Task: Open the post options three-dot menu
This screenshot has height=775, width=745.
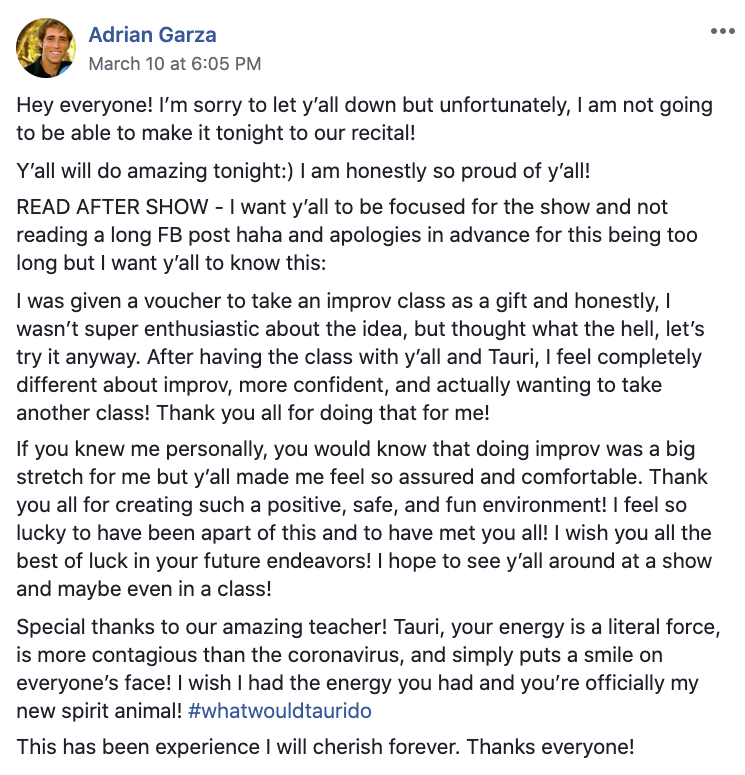Action: click(x=722, y=31)
